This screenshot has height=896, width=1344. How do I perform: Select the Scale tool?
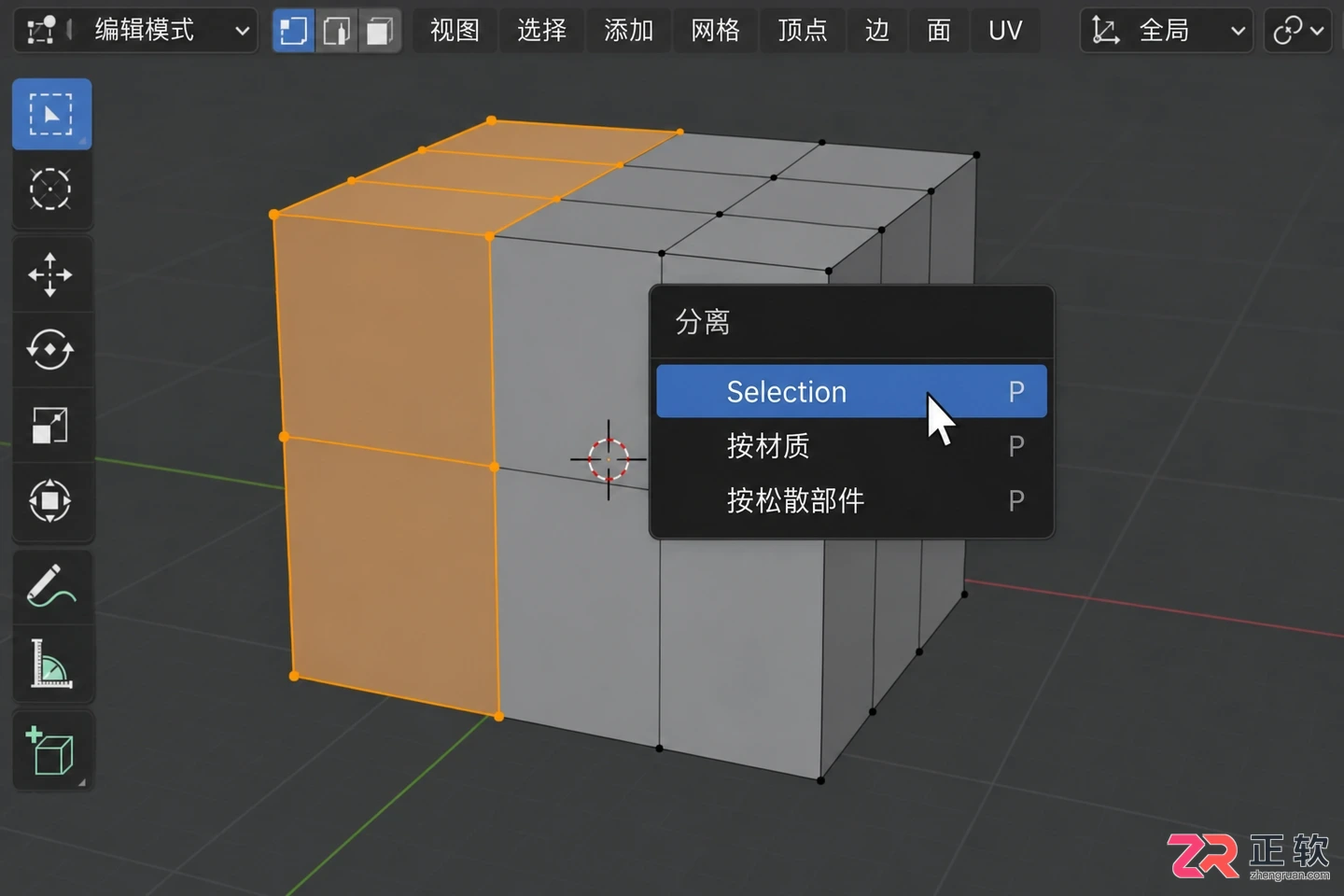51,426
